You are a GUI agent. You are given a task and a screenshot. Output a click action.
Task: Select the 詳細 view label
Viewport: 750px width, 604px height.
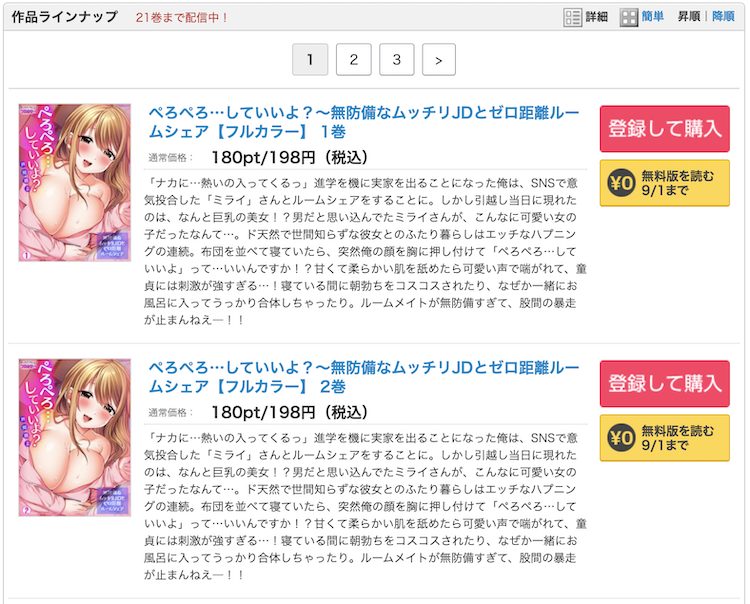coord(596,17)
